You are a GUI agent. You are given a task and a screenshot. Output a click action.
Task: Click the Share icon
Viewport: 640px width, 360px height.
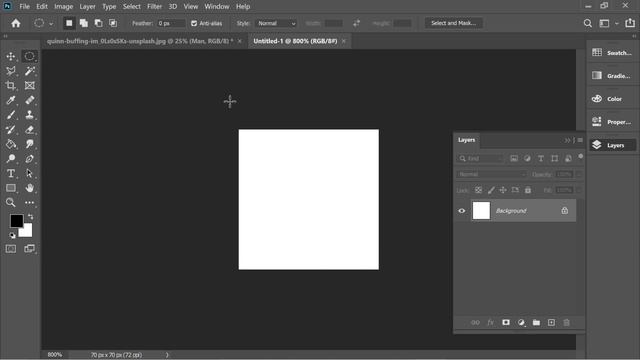point(630,23)
